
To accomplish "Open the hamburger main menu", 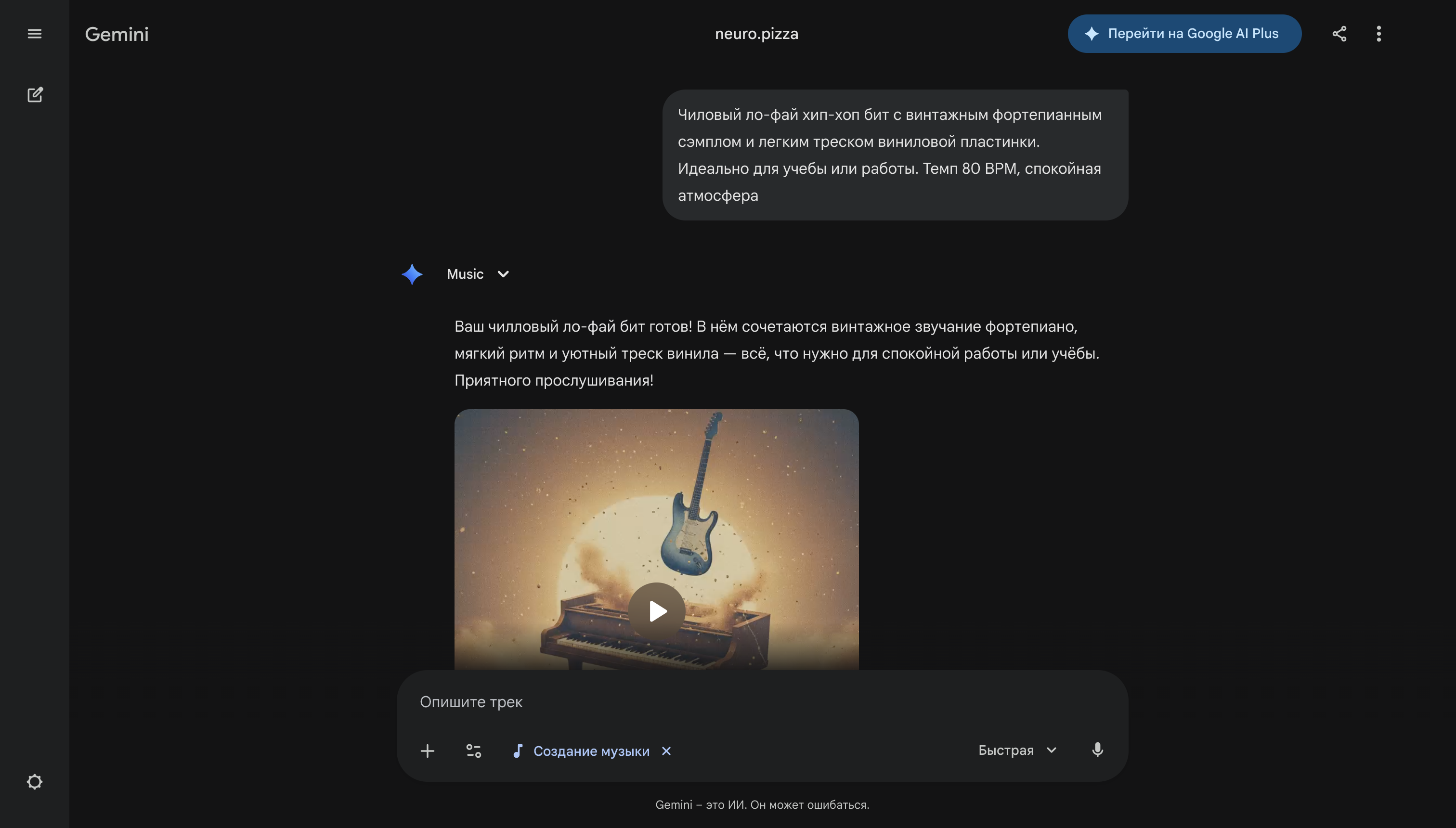I will [35, 34].
